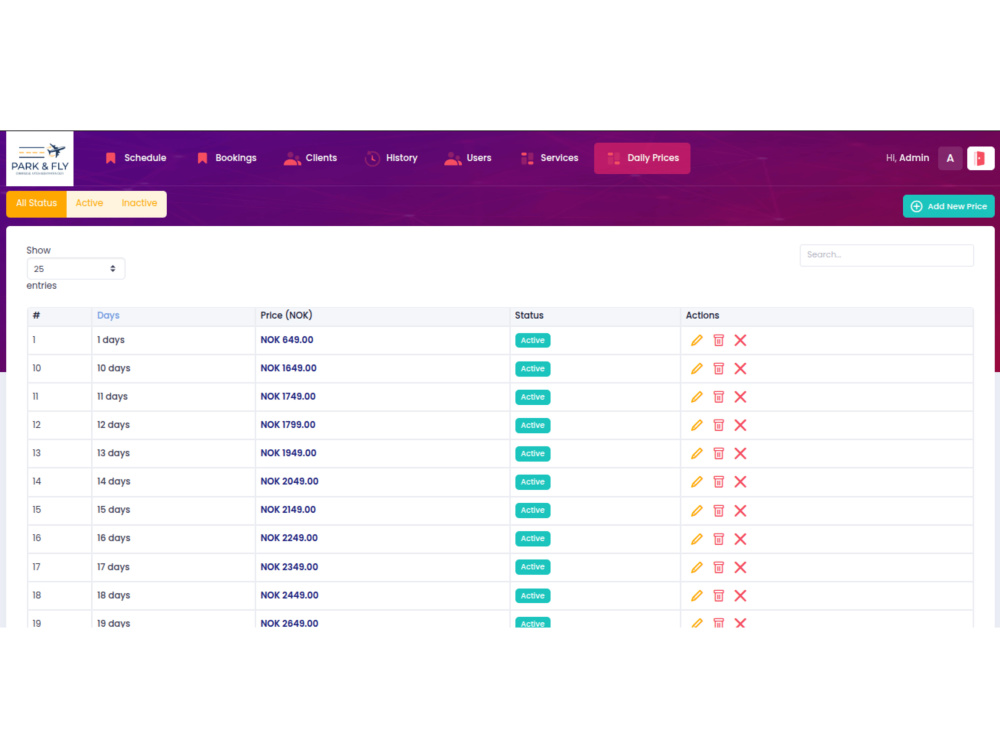Click Active badge for 17 days
Viewport: 1000px width, 750px height.
coord(533,567)
